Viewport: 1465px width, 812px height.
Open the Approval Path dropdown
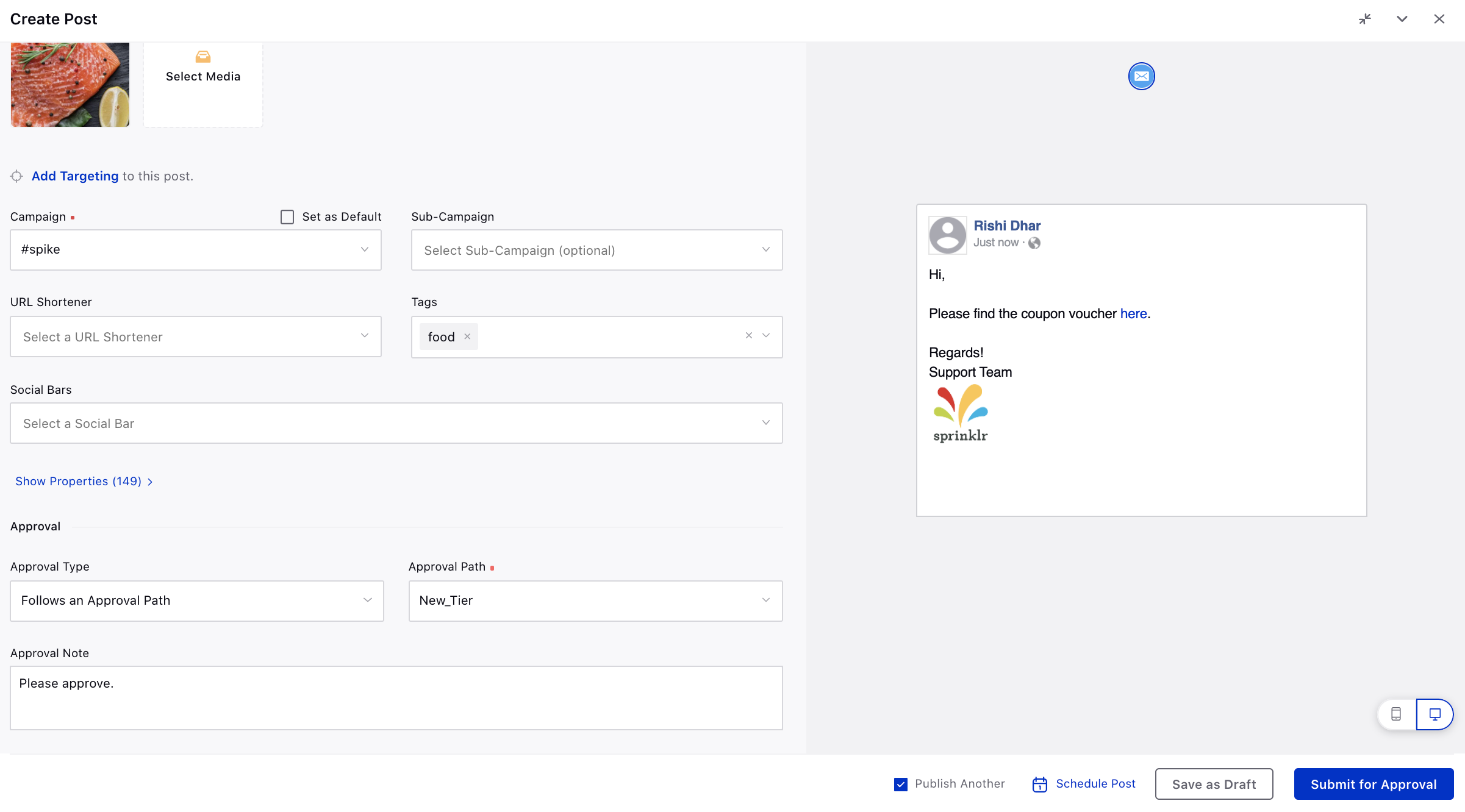coord(596,600)
